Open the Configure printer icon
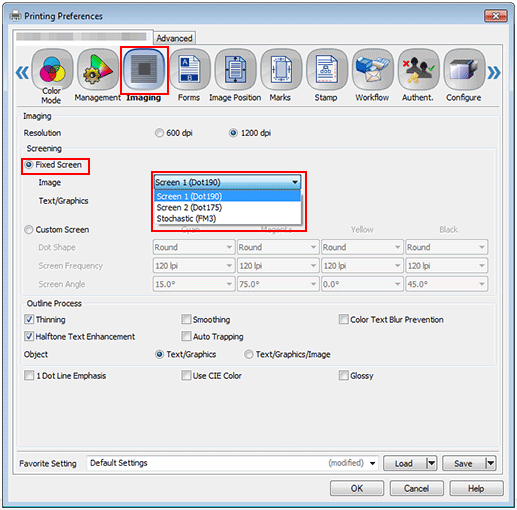The width and height of the screenshot is (517, 510). (464, 70)
